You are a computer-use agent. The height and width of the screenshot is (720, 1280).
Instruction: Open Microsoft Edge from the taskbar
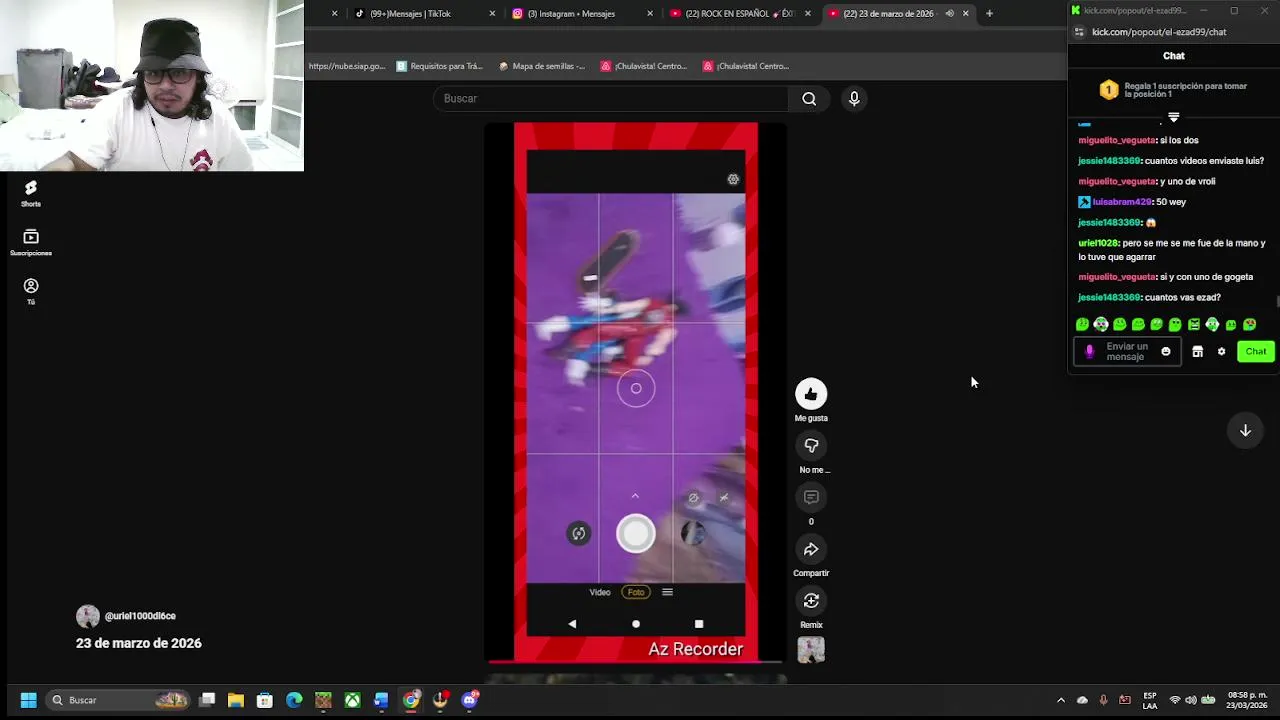click(x=294, y=700)
